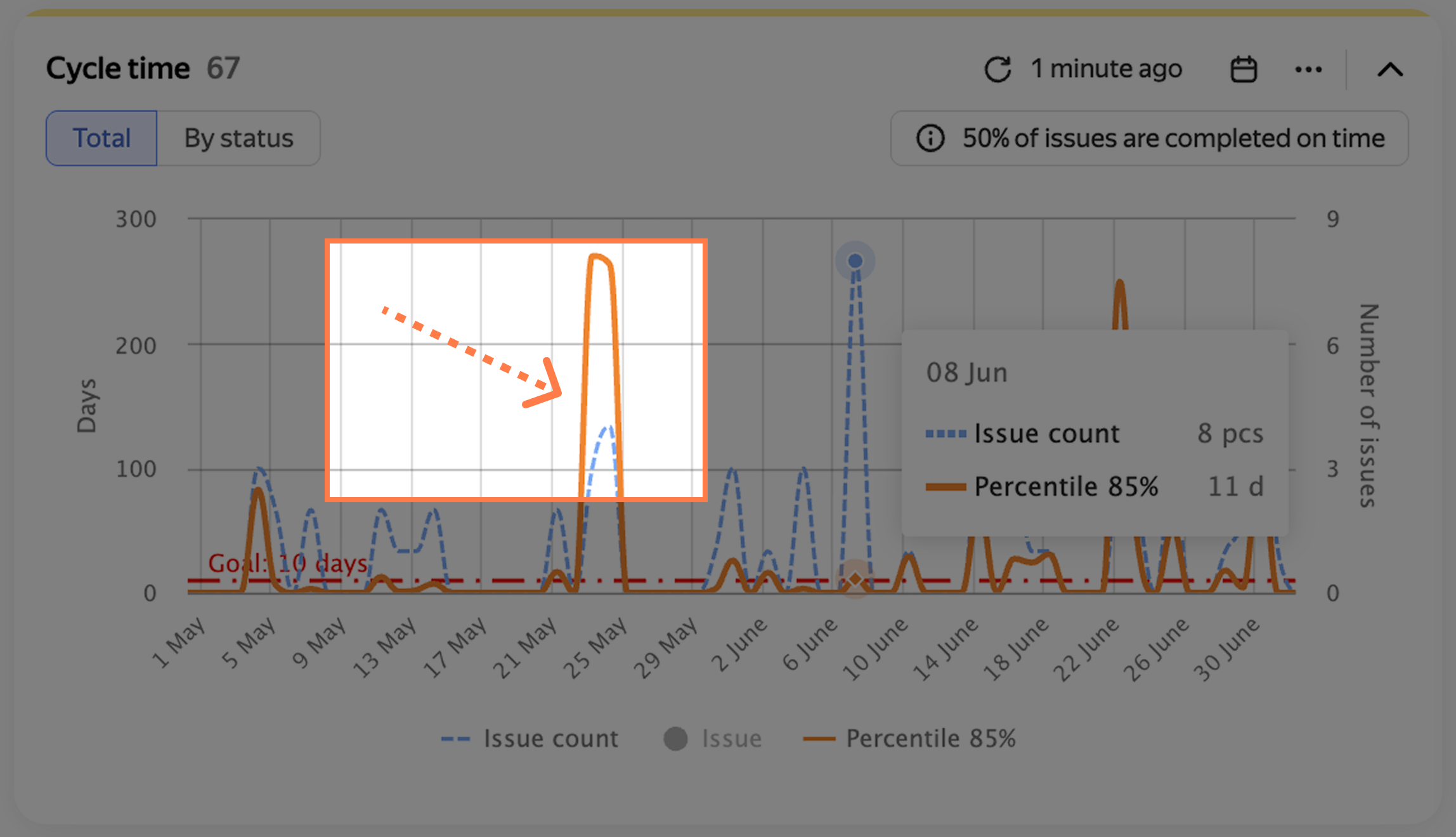Click the blue data point at chart peak
This screenshot has height=837, width=1456.
click(855, 261)
